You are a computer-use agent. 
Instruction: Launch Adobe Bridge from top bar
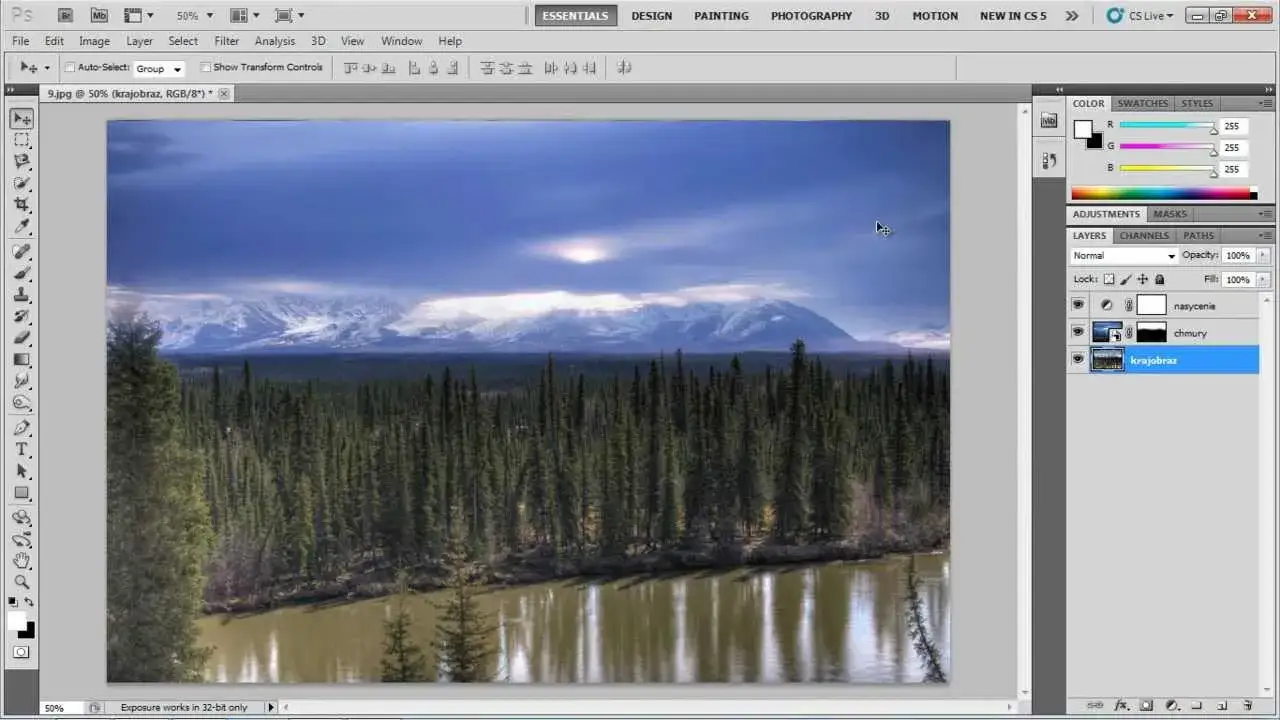point(65,16)
